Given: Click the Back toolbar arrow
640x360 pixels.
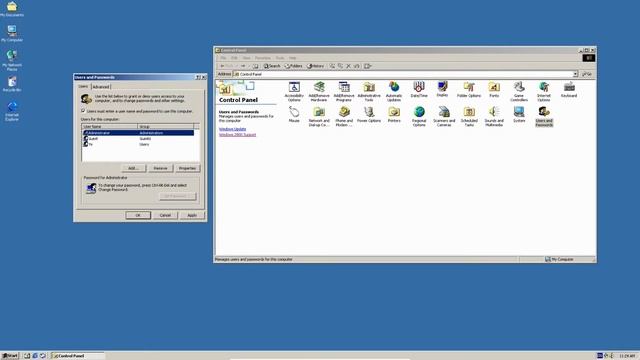Looking at the screenshot, I should tap(226, 66).
